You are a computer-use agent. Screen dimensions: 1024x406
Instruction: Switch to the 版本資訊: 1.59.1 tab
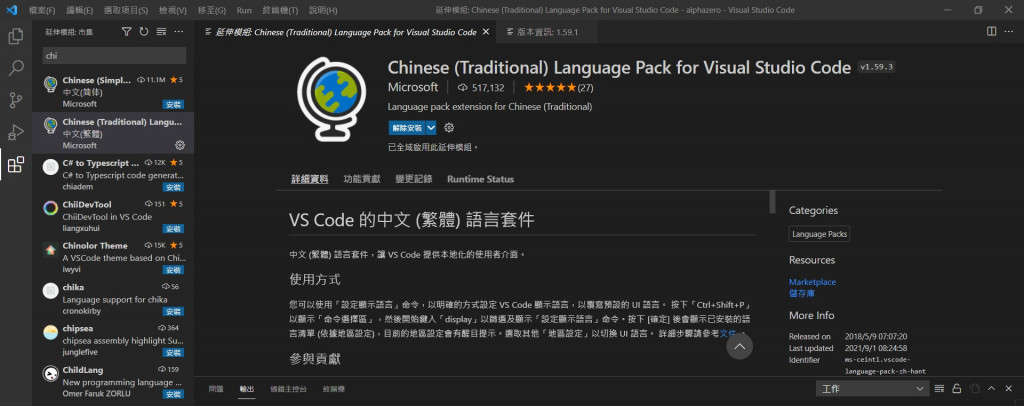[547, 32]
